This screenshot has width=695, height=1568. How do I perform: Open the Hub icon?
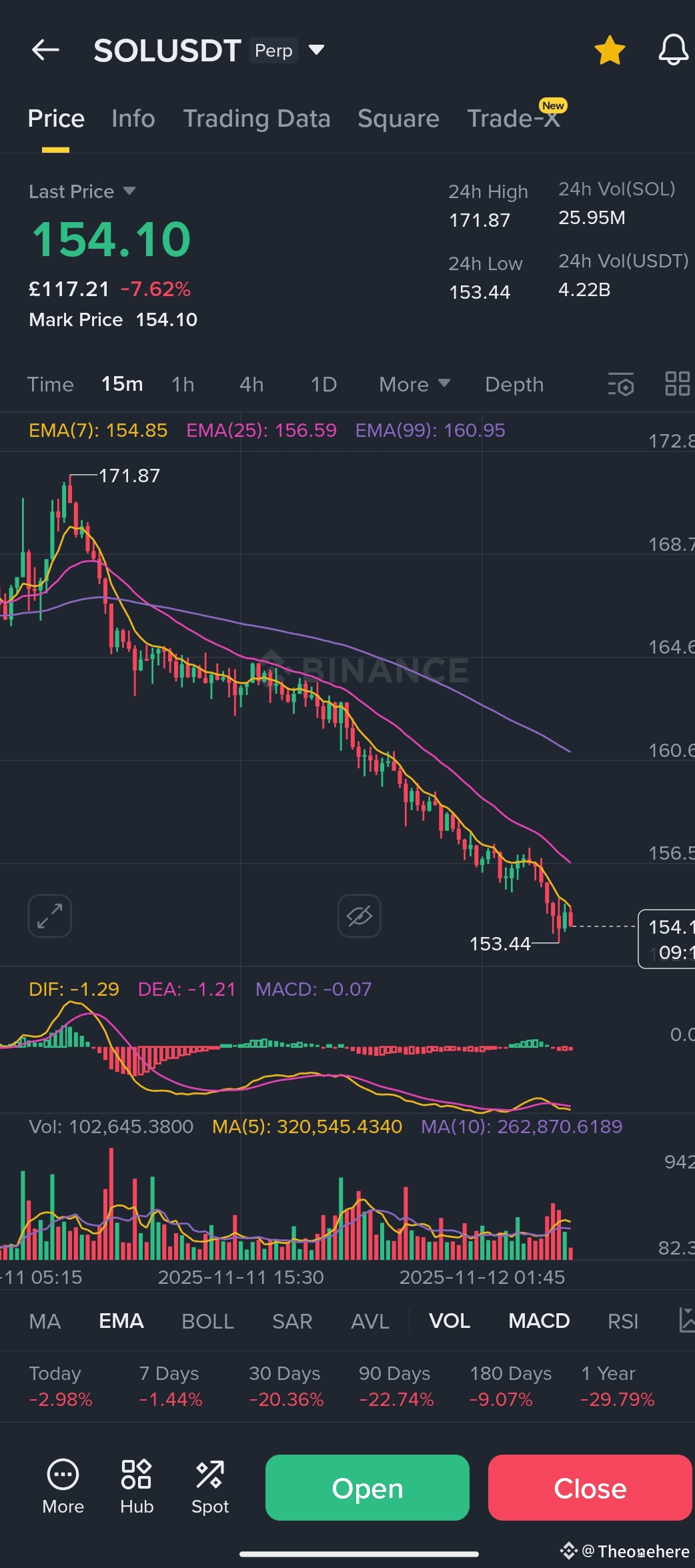click(137, 1487)
